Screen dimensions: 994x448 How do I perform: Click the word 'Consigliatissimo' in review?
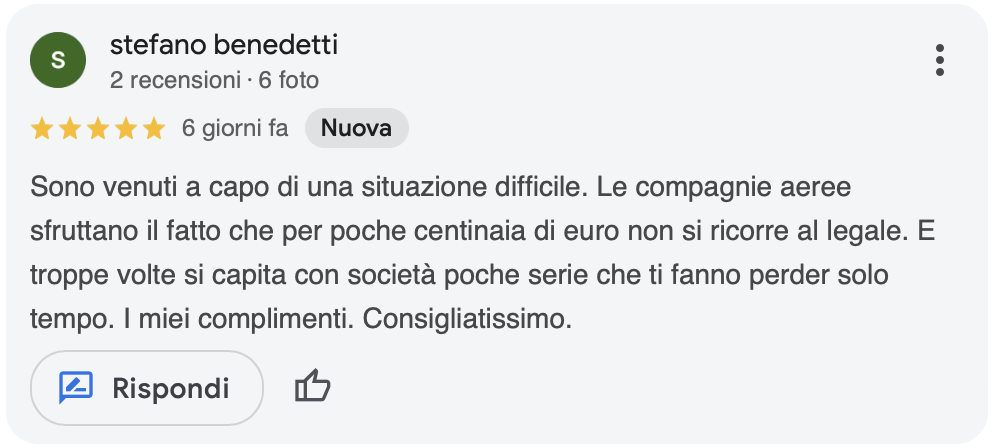(x=467, y=319)
